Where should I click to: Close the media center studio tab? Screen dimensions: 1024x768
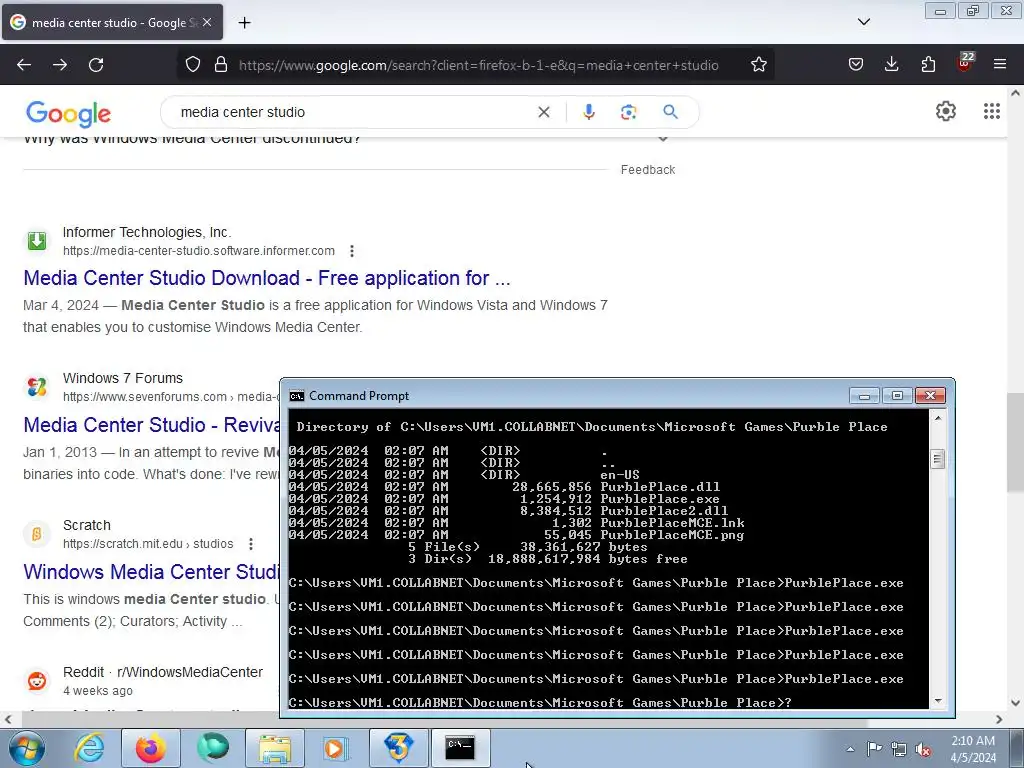click(x=207, y=22)
